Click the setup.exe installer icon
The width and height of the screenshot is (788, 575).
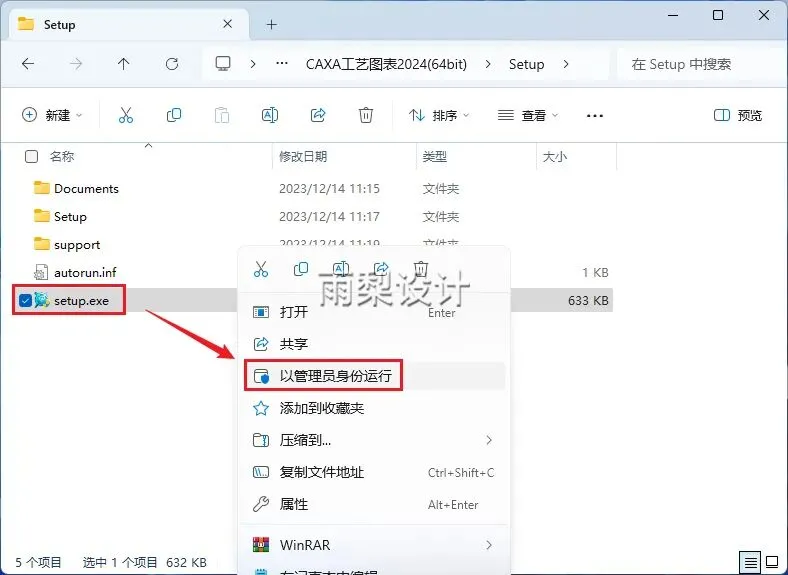click(42, 300)
